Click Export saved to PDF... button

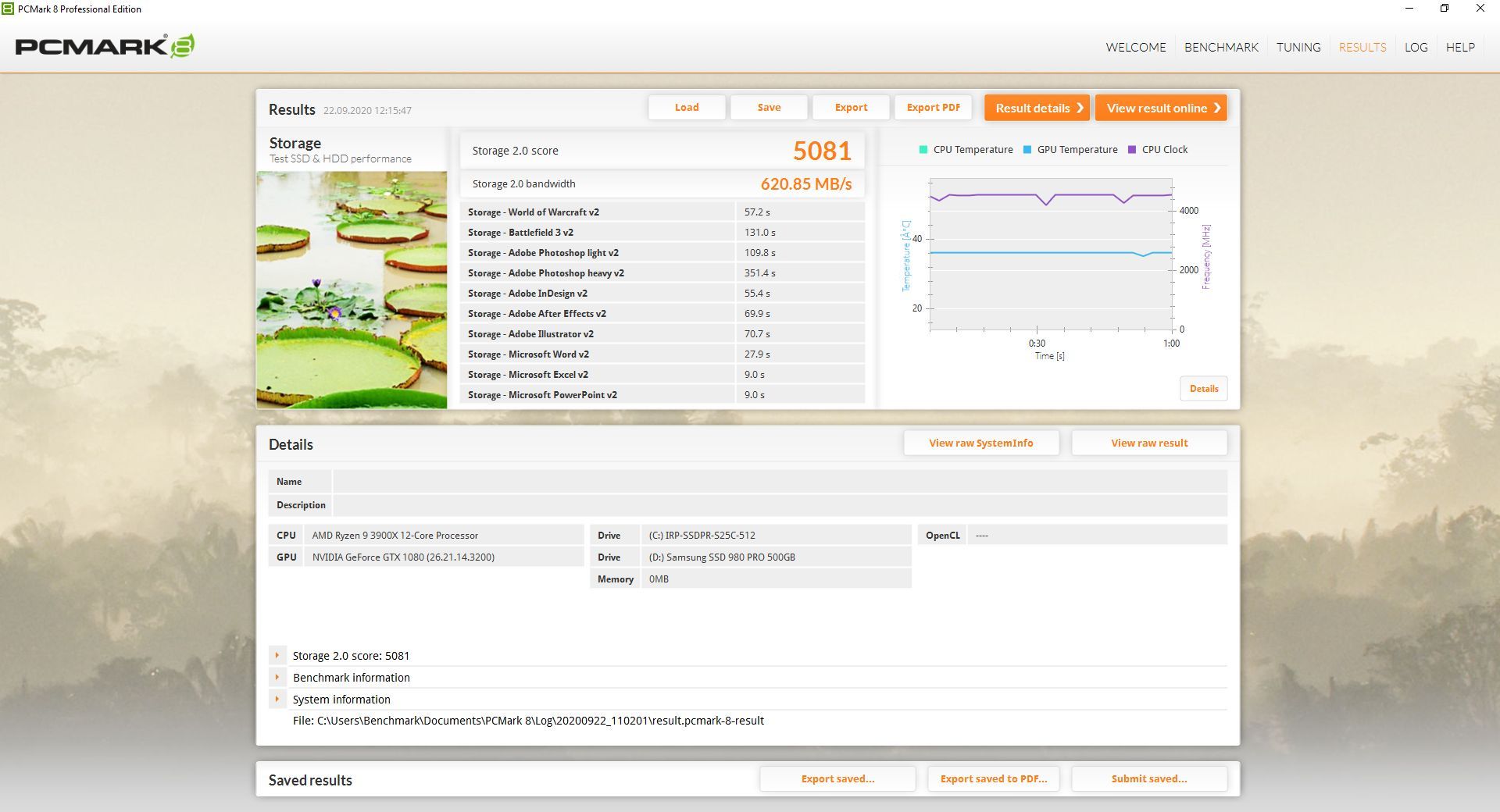coord(994,778)
